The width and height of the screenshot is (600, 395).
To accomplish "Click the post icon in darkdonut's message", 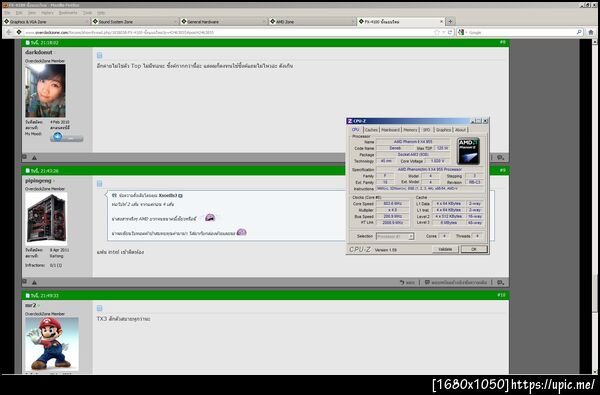I will click(x=99, y=55).
